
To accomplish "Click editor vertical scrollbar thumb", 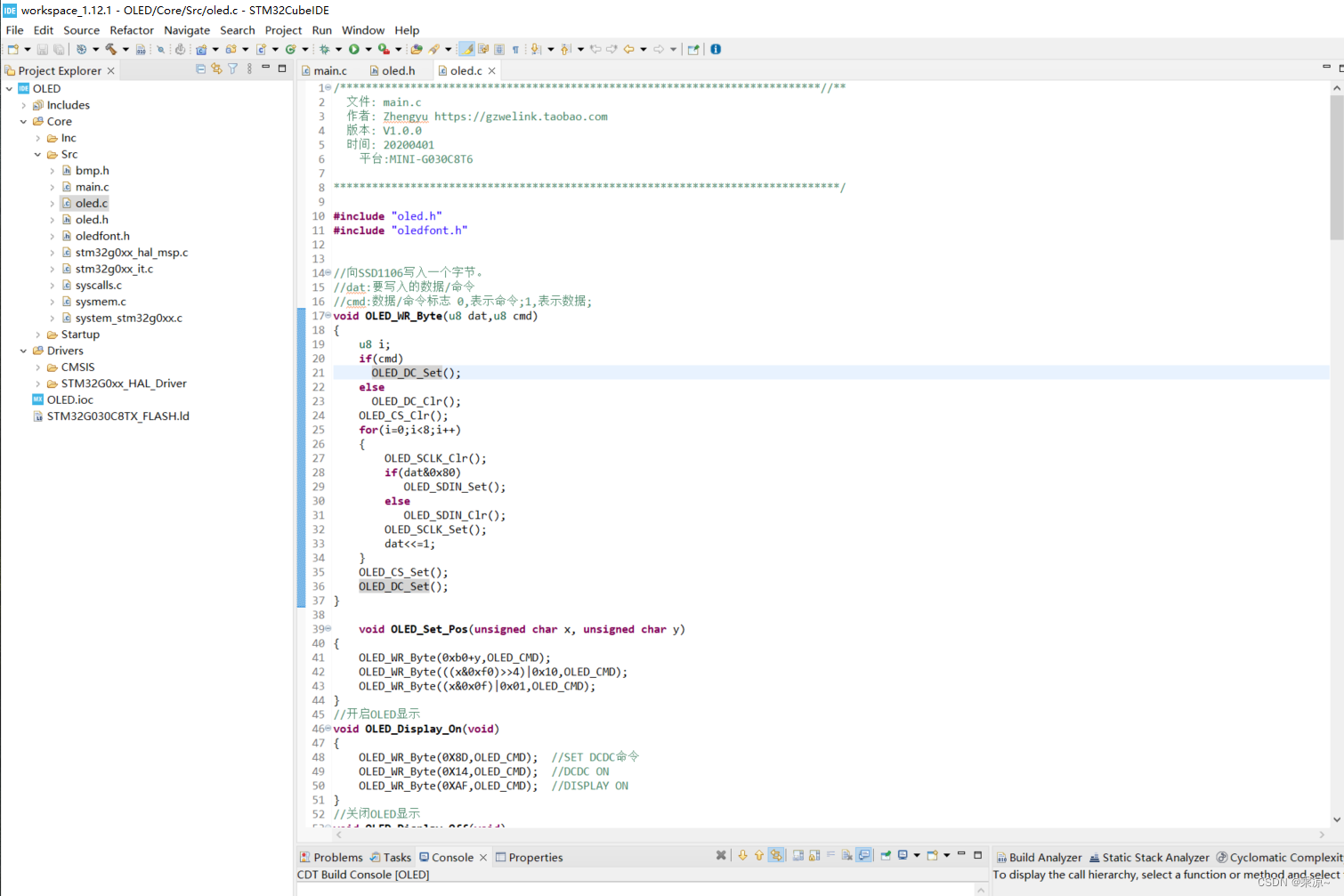I will (1337, 167).
